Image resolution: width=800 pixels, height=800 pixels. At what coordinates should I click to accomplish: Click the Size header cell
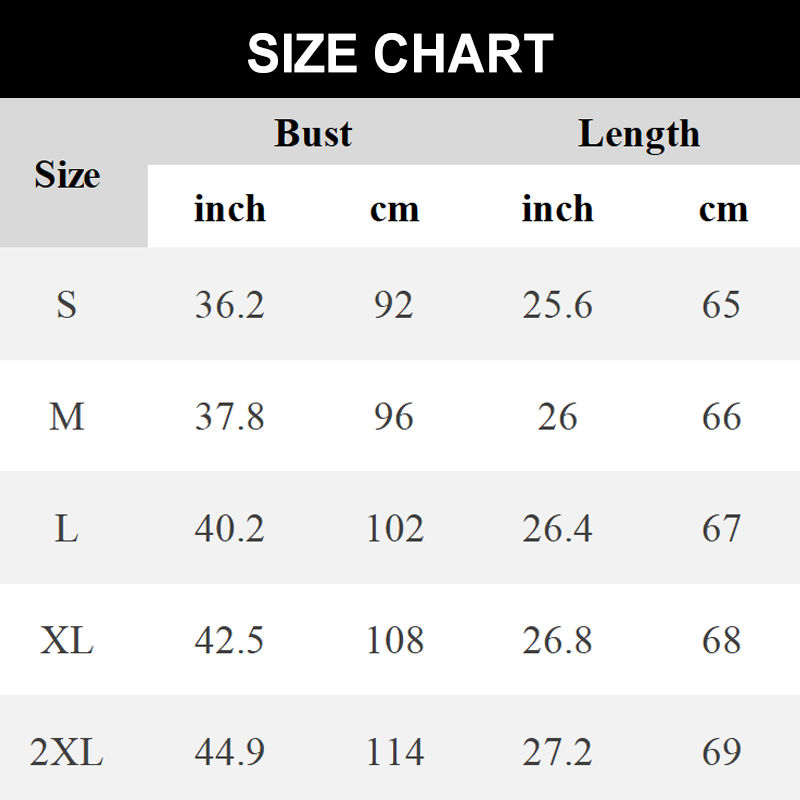67,174
